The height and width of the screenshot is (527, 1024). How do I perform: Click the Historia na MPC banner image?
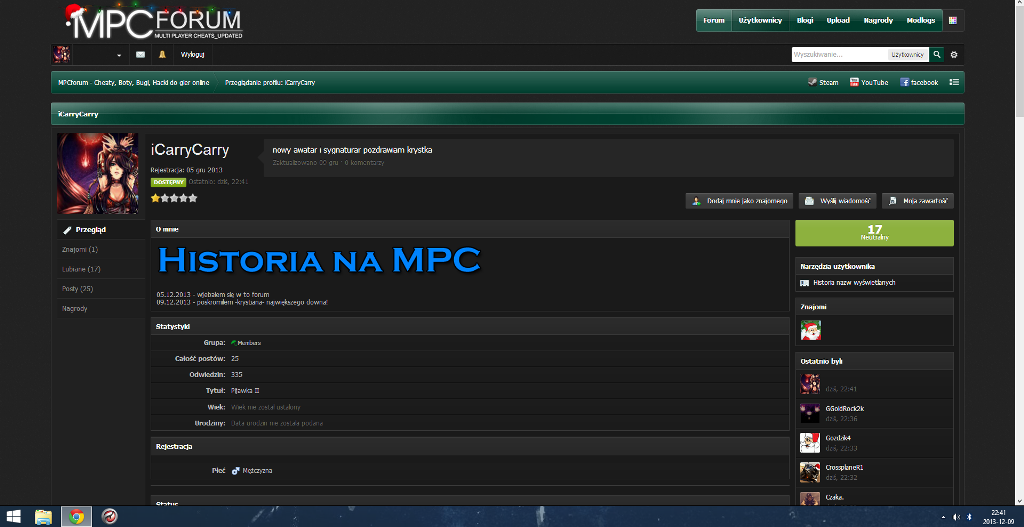(x=319, y=260)
